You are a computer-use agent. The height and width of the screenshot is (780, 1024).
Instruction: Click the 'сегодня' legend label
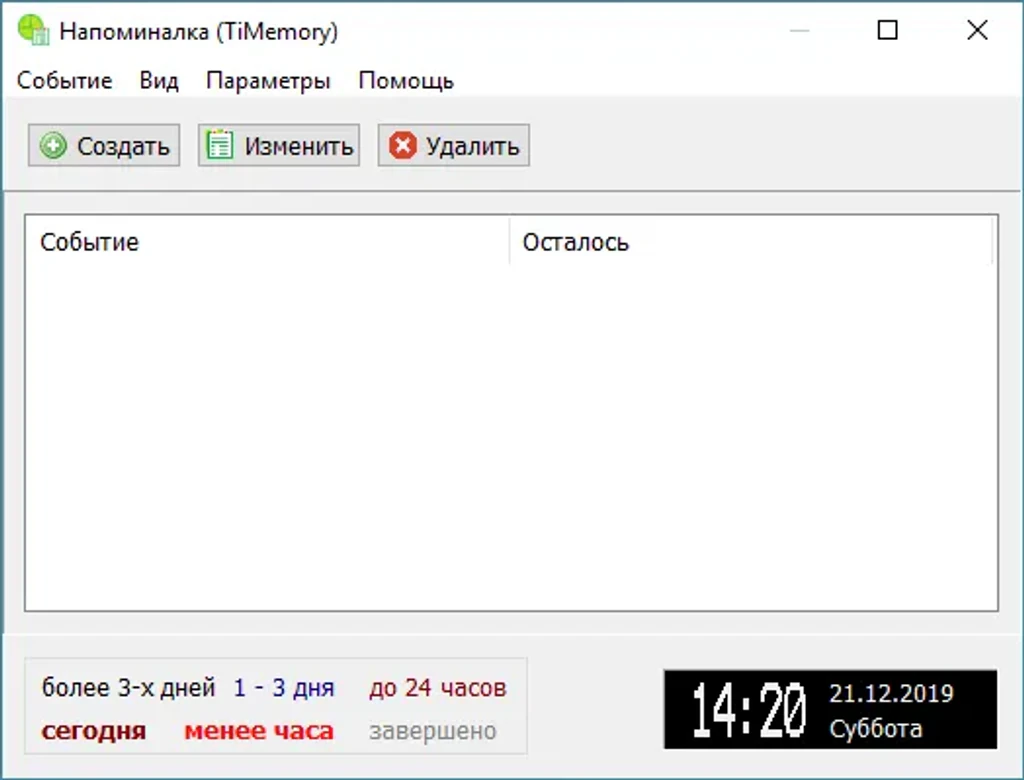(93, 730)
